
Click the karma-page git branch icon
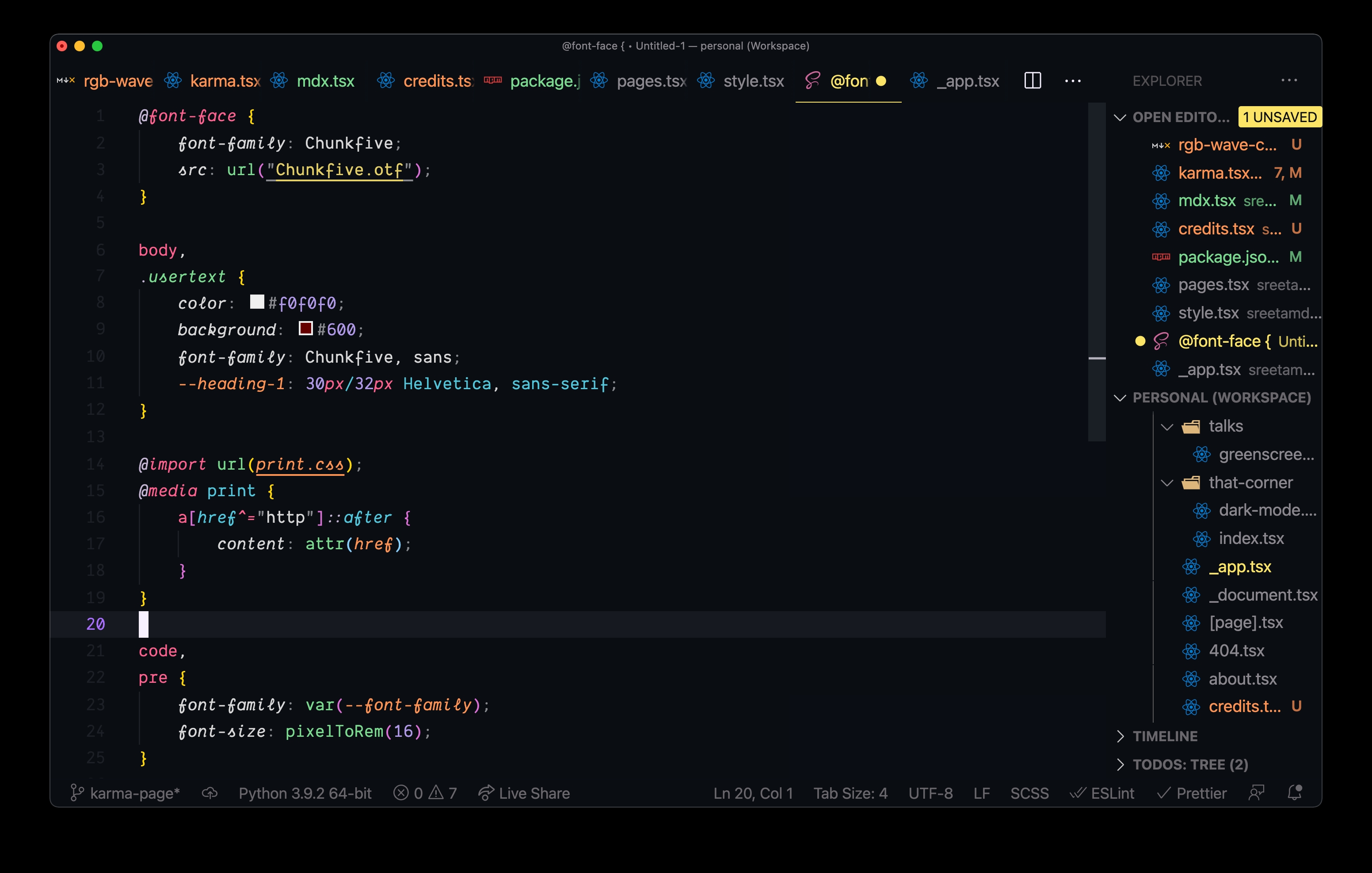76,793
